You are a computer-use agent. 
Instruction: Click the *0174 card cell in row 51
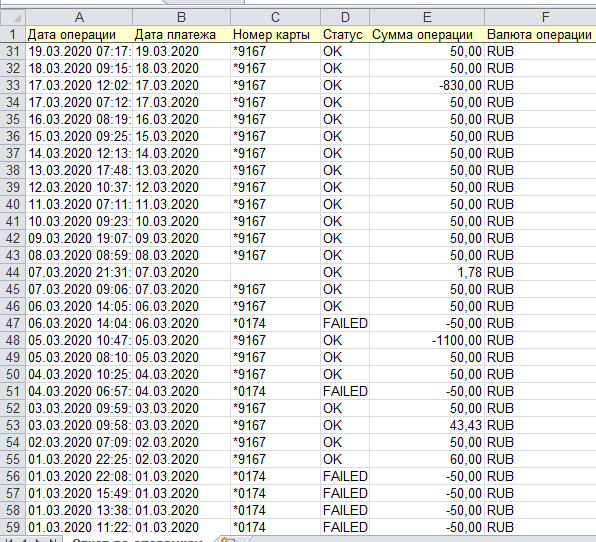pos(275,391)
